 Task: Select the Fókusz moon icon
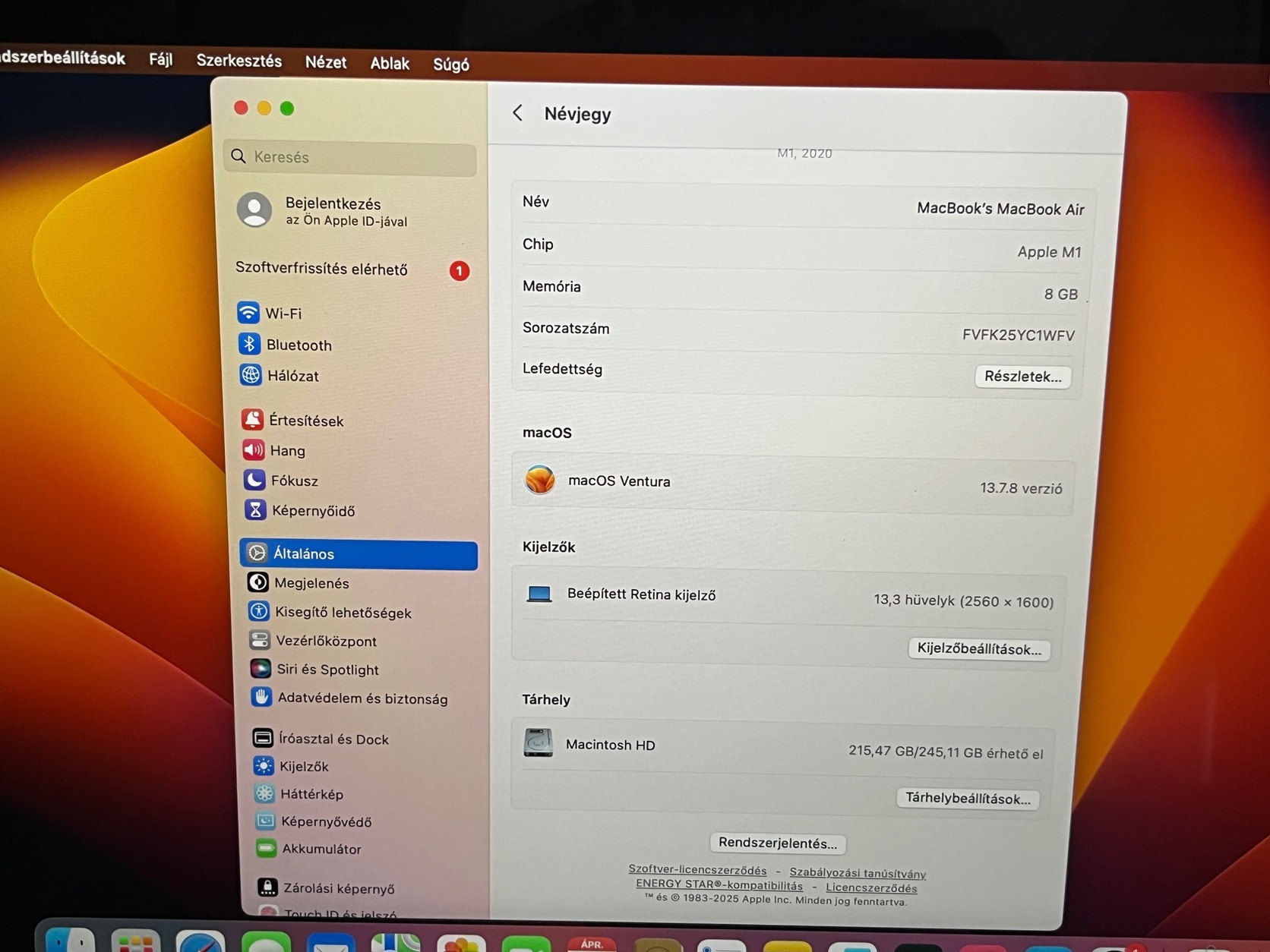click(254, 480)
